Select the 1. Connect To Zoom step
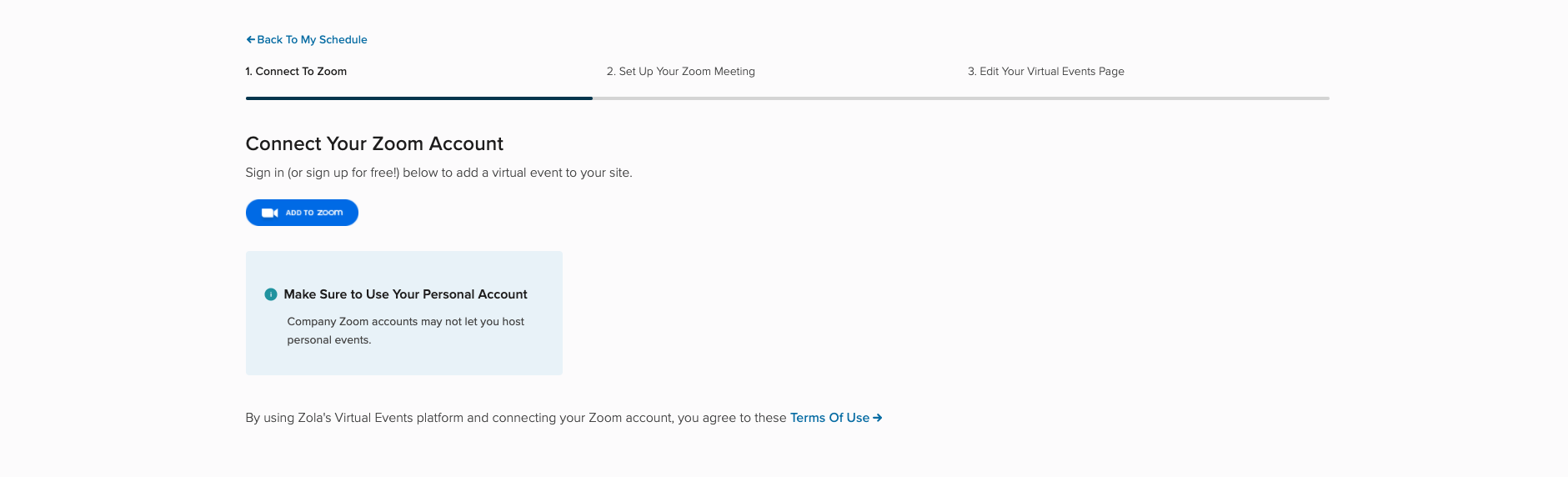Image resolution: width=1568 pixels, height=477 pixels. point(296,72)
